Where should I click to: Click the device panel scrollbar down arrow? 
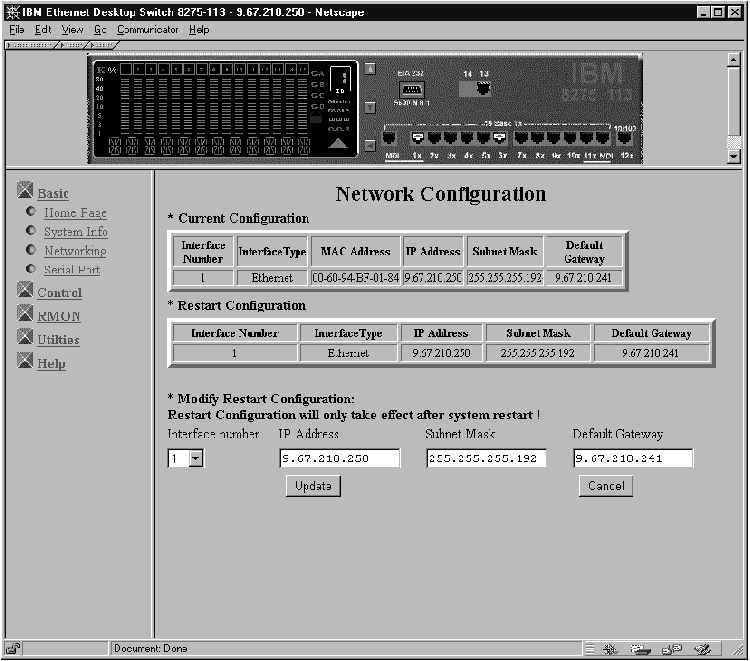click(734, 156)
